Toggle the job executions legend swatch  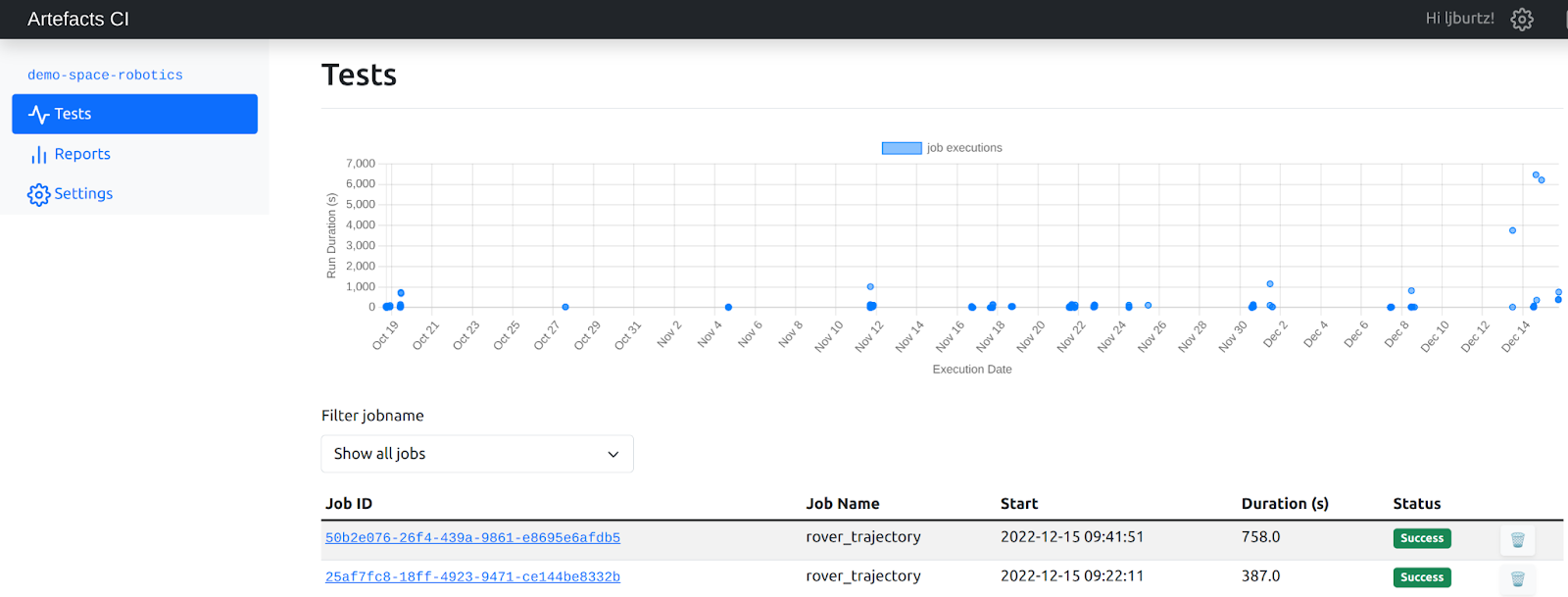(902, 148)
